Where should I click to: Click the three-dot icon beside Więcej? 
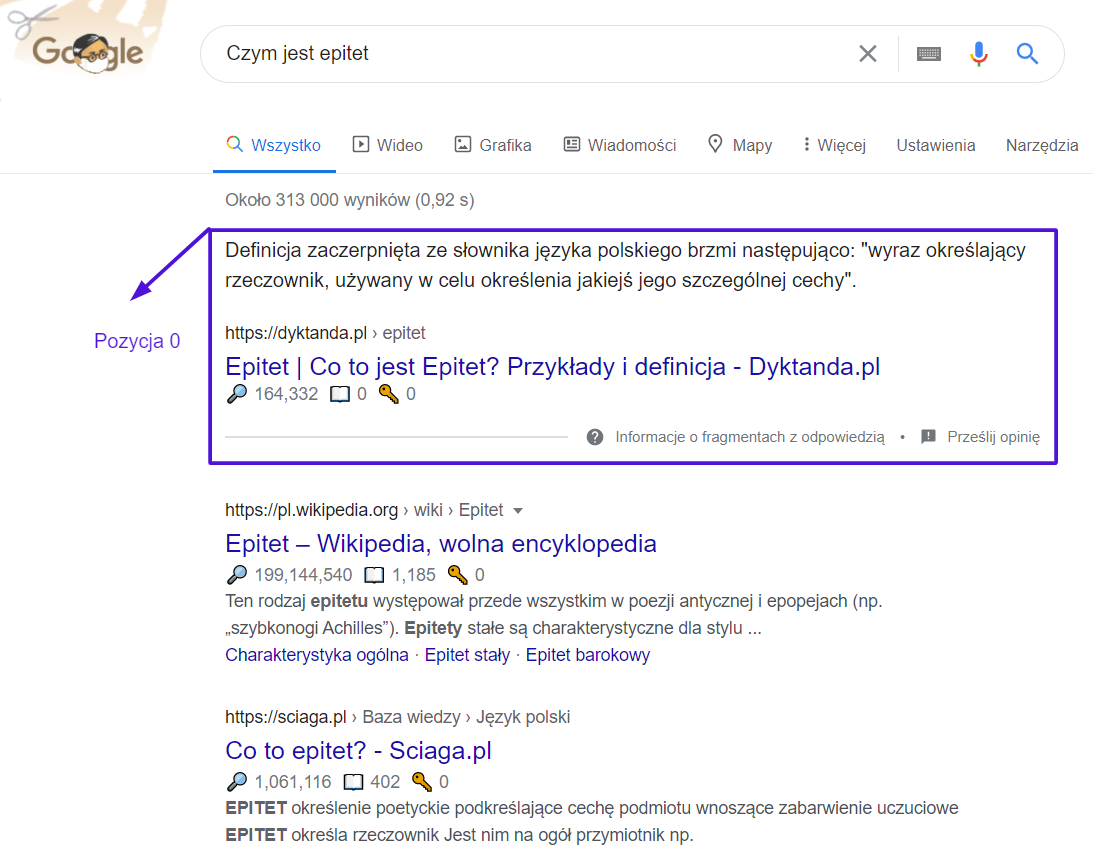(x=807, y=144)
